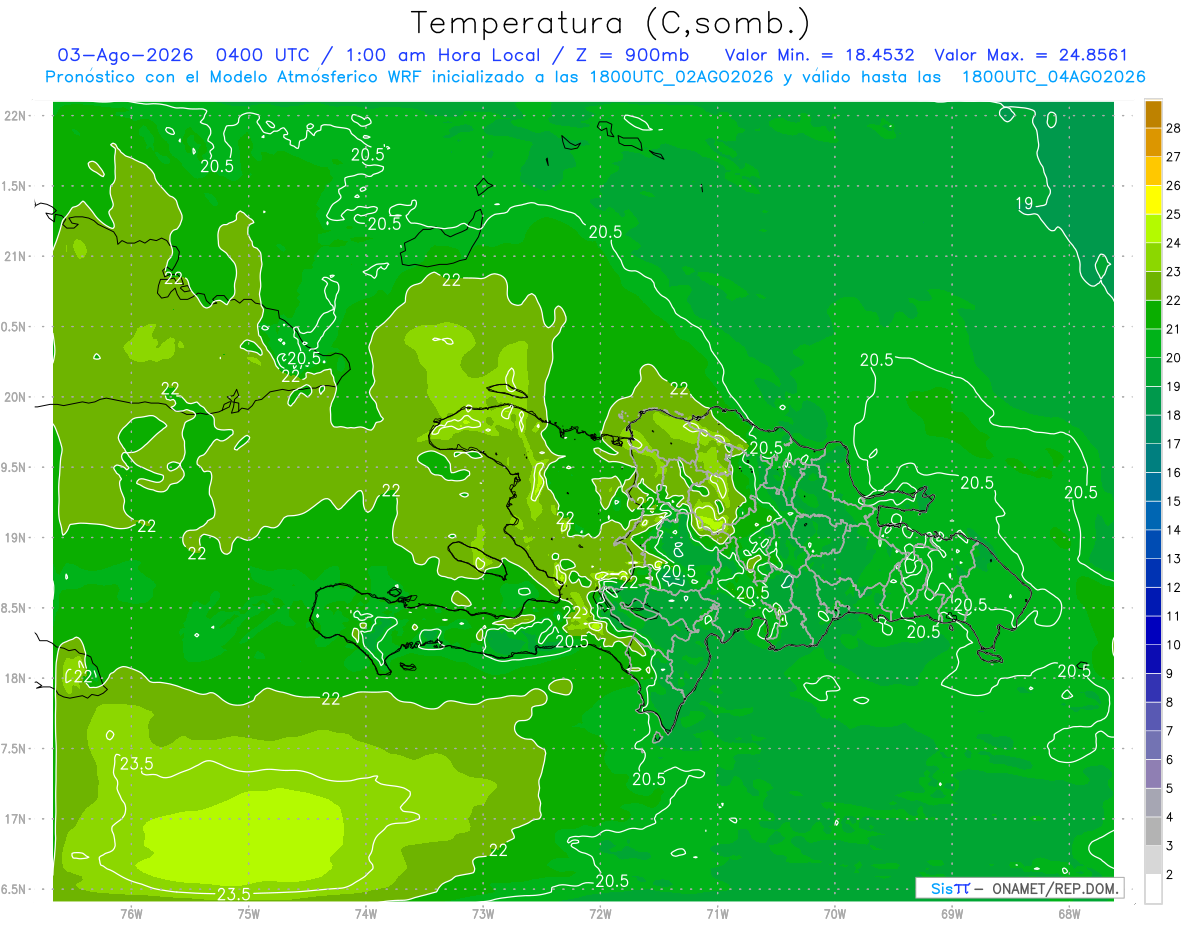The height and width of the screenshot is (927, 1200).
Task: Pick the steel blue 15–16 swatch
Action: tap(1153, 486)
